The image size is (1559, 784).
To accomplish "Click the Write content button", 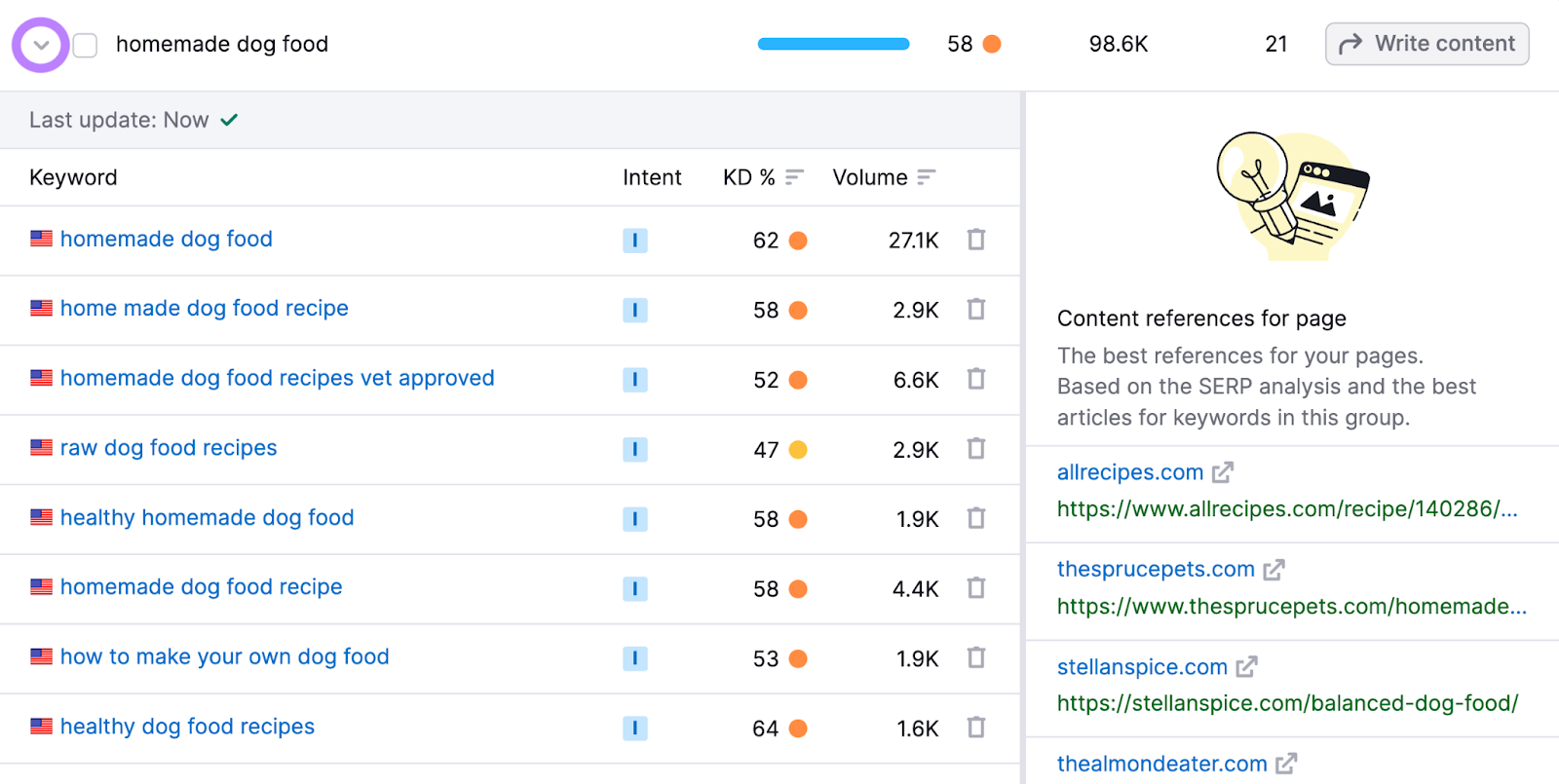I will click(x=1426, y=44).
